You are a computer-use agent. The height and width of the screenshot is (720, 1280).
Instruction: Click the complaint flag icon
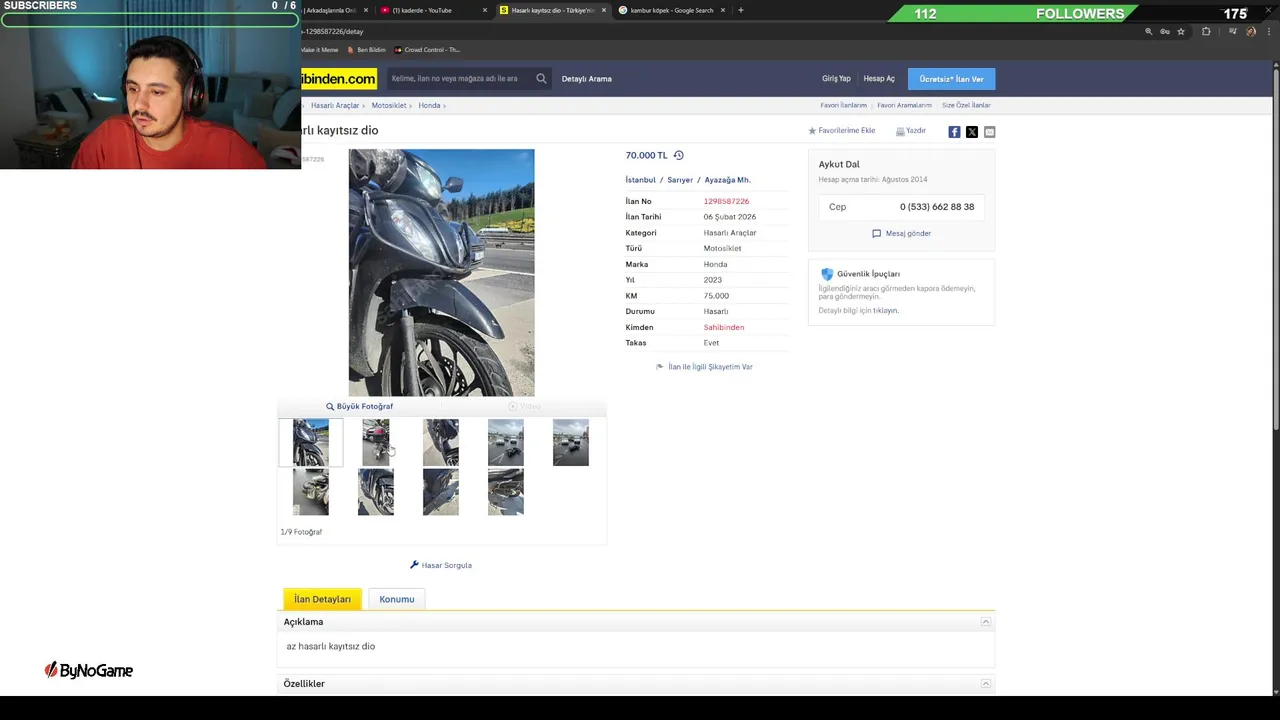[x=659, y=367]
